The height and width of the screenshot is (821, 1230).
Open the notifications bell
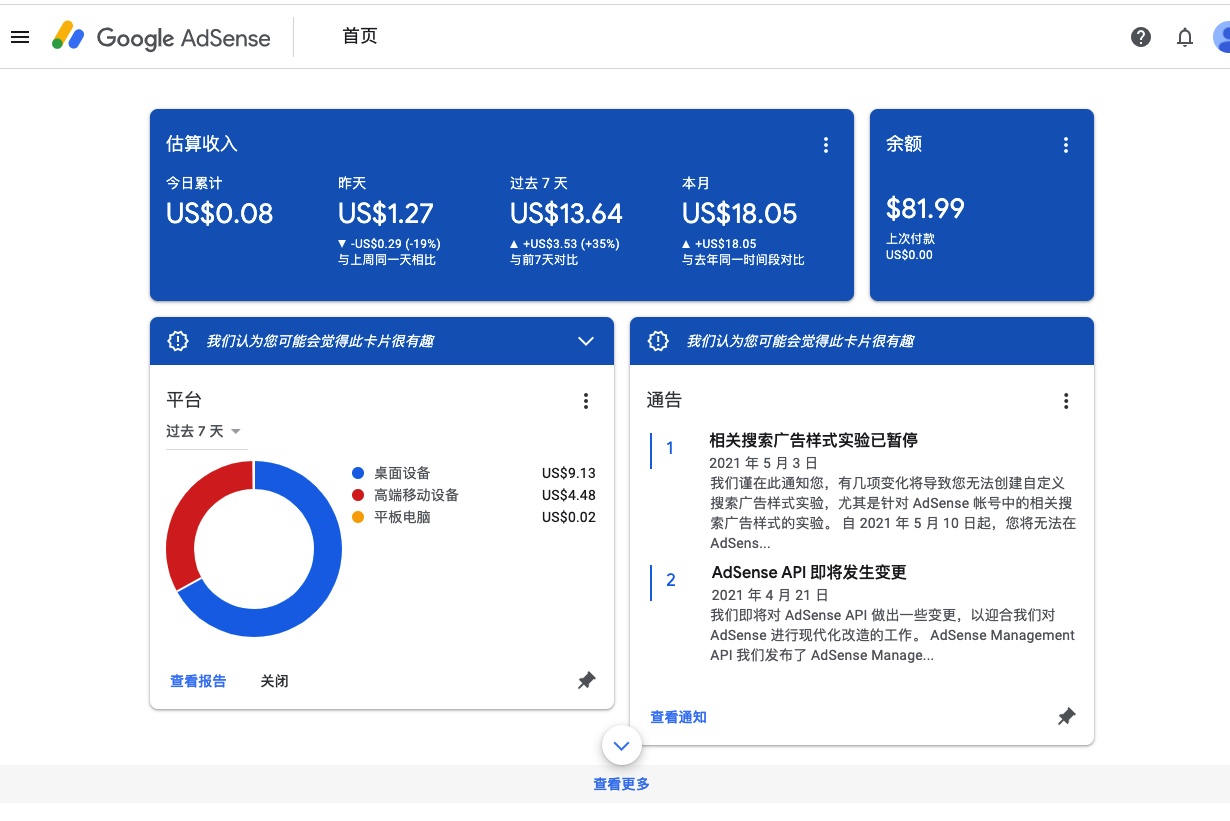1185,37
